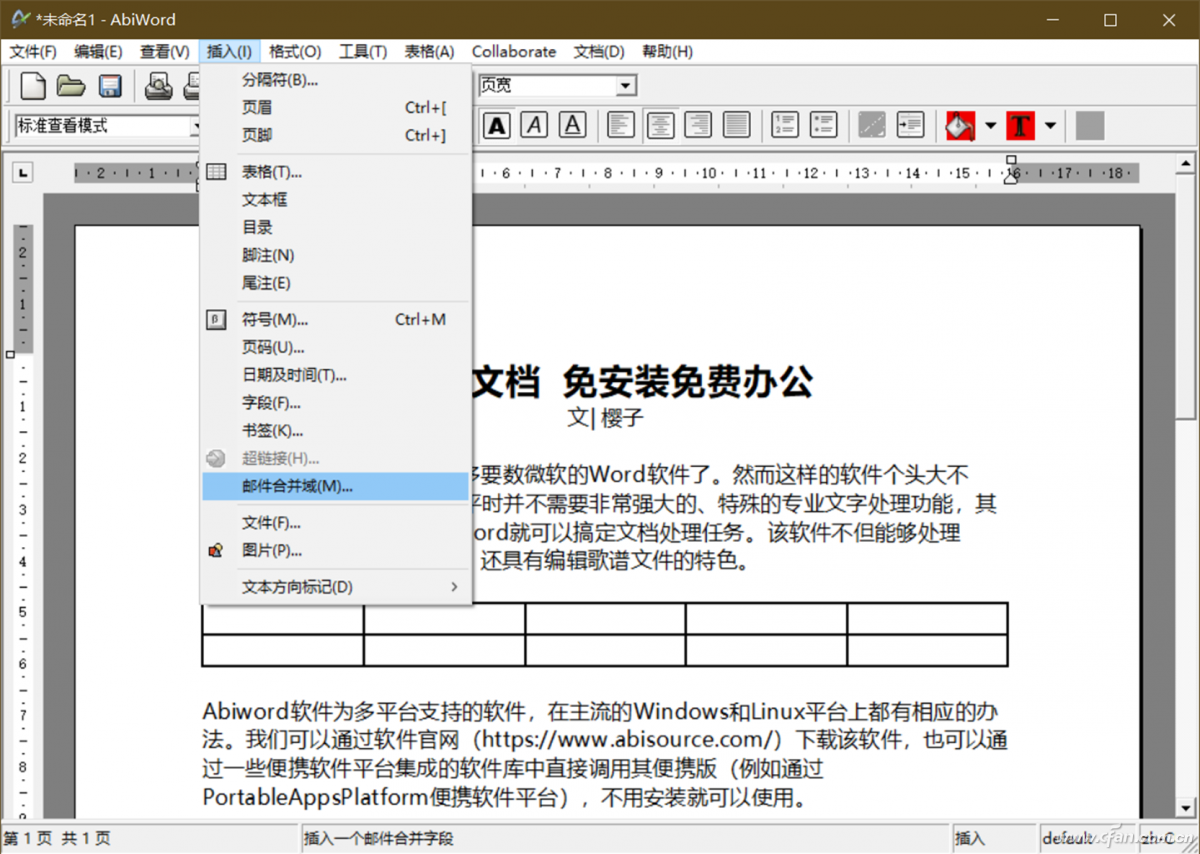Toggle italic formatting

534,125
